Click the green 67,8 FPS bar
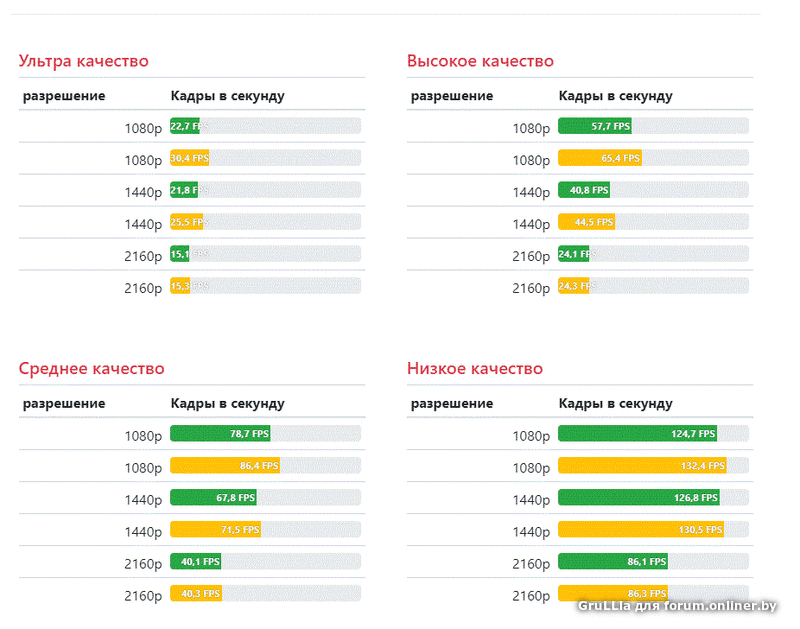This screenshot has height=629, width=800. pos(213,498)
